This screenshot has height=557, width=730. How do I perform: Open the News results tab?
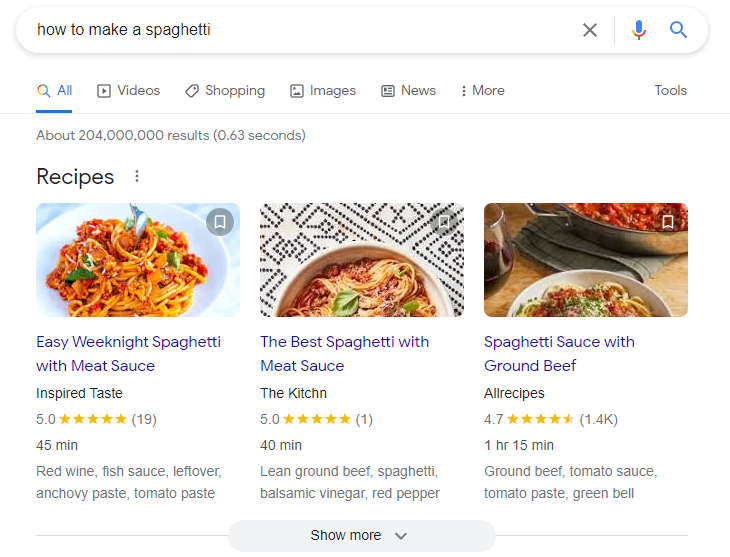point(408,90)
